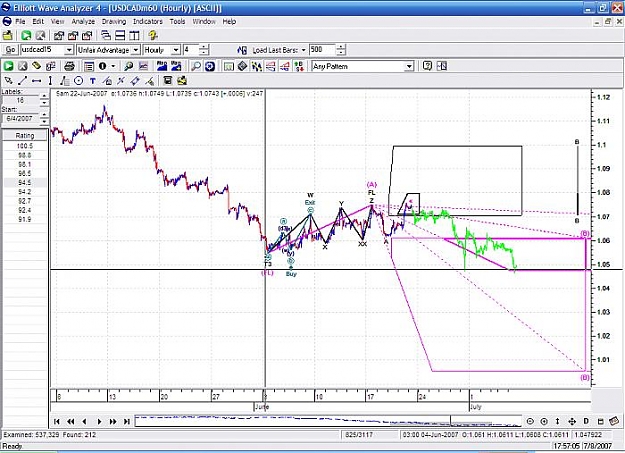
Task: Select the text T drawing tool
Action: (x=92, y=81)
